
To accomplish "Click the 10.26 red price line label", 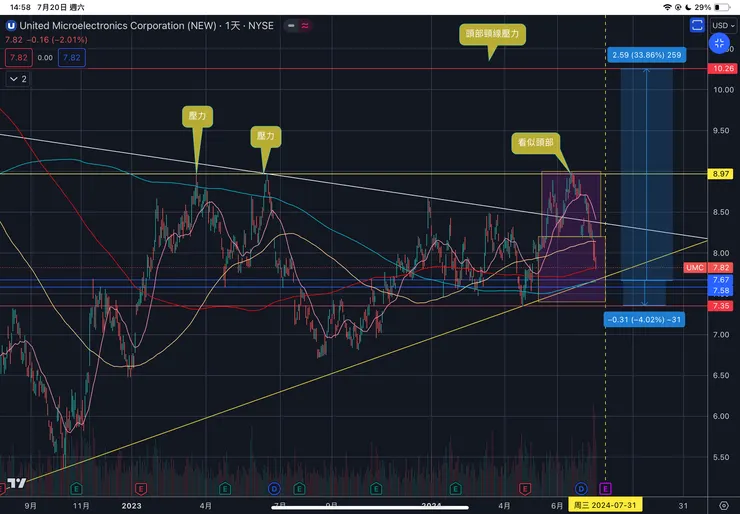I will pos(723,69).
